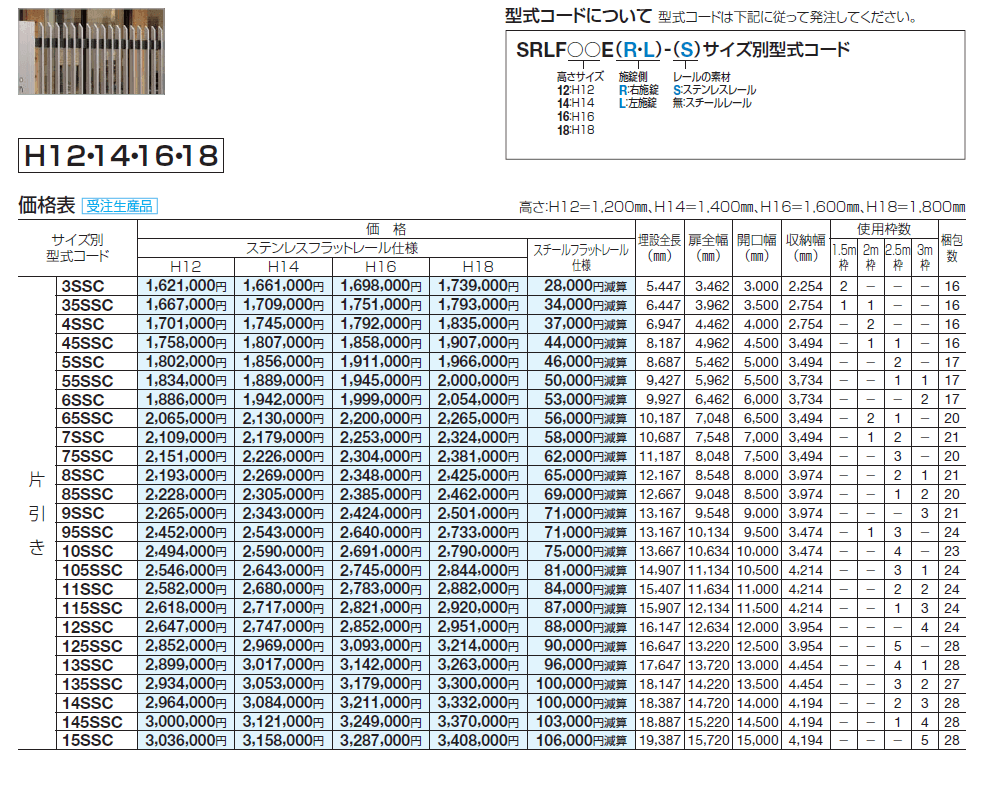This screenshot has height=785, width=982.
Task: Click the 3,408,000円 price in 15SSC row
Action: tap(479, 740)
